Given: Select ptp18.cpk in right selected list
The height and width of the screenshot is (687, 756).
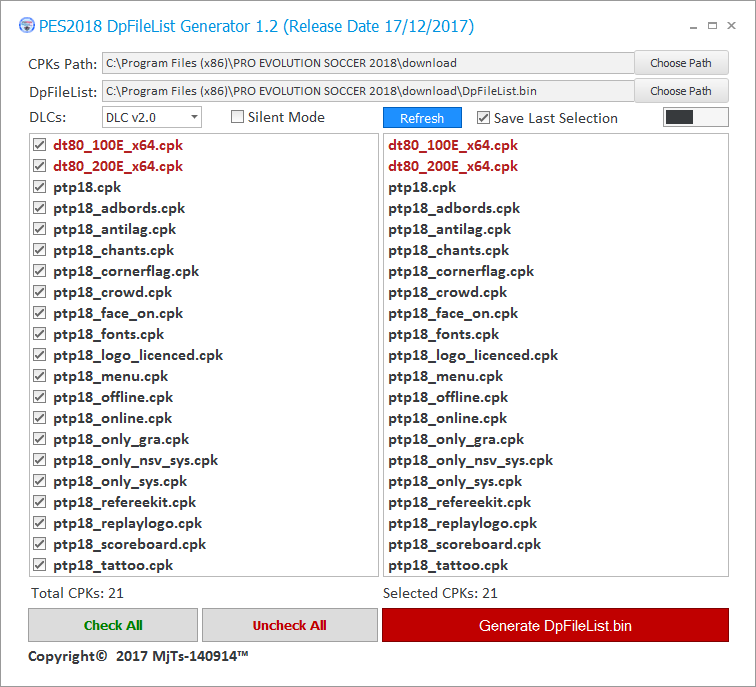Looking at the screenshot, I should pyautogui.click(x=422, y=187).
